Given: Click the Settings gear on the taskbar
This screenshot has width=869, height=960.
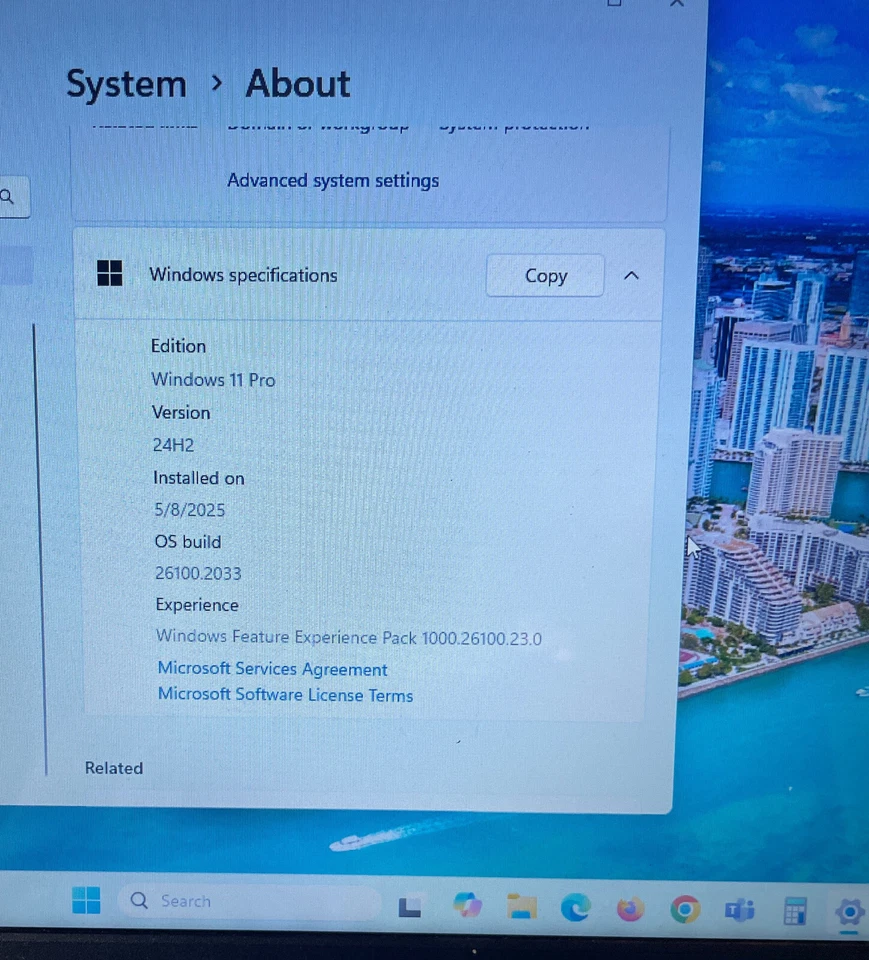Looking at the screenshot, I should (x=849, y=913).
